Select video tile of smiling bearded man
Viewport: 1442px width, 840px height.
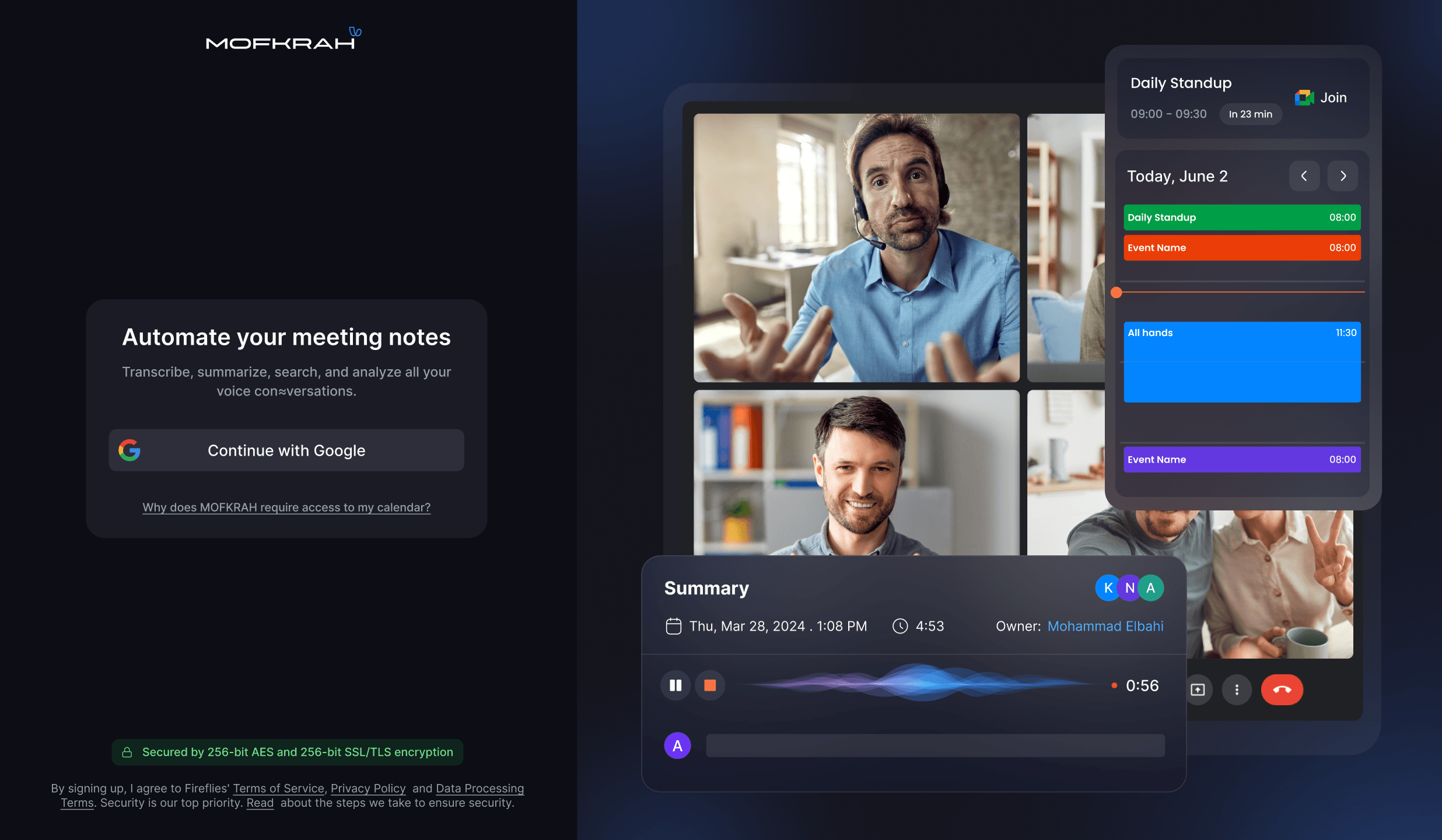(856, 473)
